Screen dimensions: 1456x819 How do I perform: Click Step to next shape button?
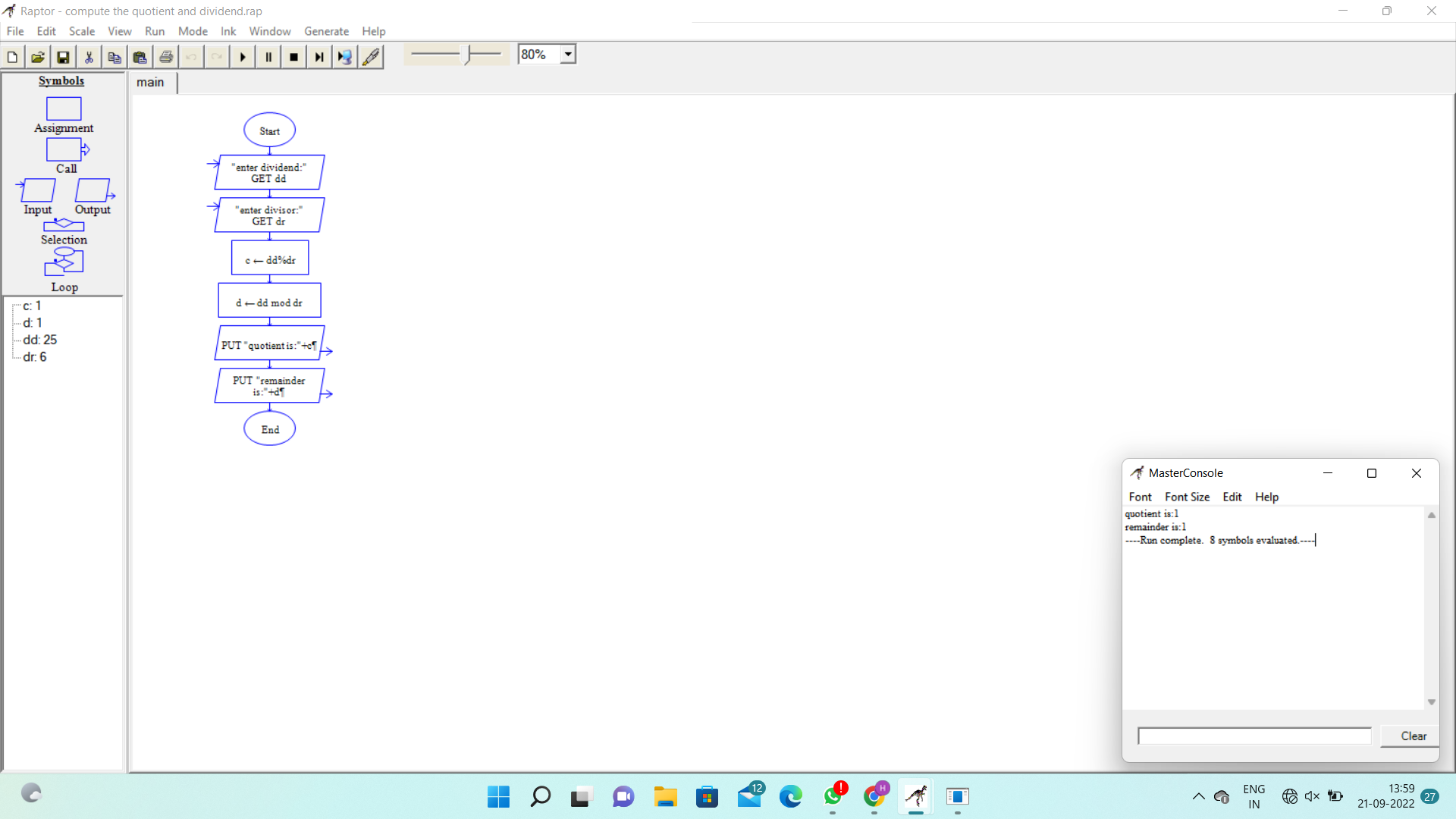[319, 57]
